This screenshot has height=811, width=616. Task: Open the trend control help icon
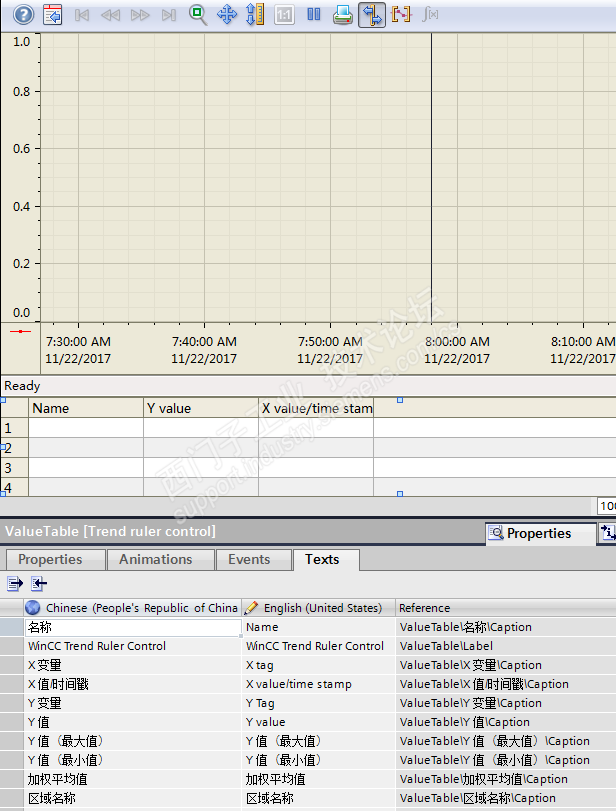[x=23, y=14]
